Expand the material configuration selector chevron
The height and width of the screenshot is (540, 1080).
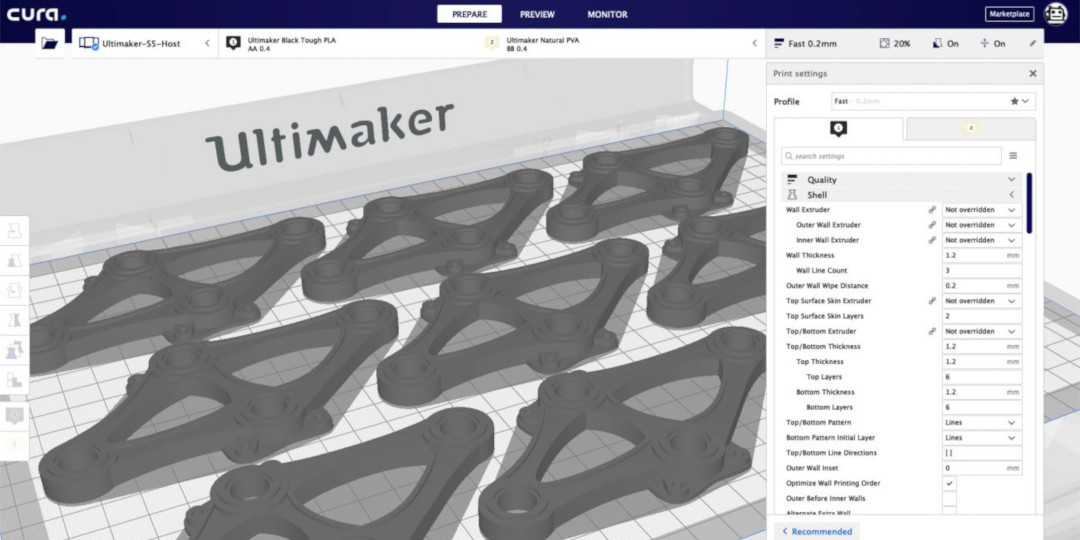coord(754,43)
